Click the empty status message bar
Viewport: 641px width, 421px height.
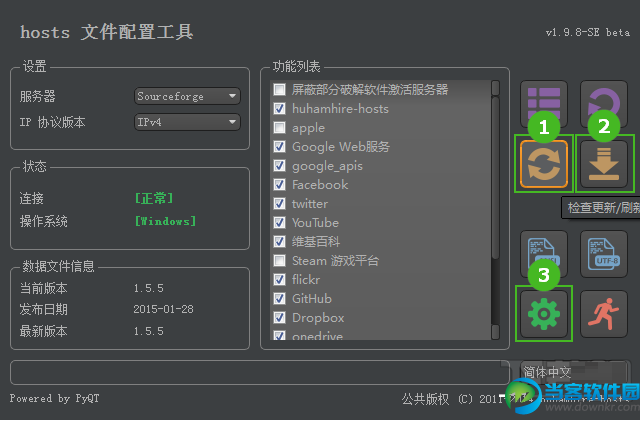click(x=260, y=372)
